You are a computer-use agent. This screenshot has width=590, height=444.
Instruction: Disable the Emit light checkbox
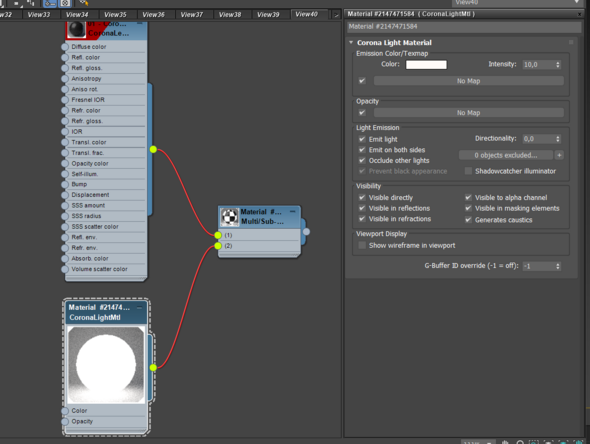coord(362,139)
